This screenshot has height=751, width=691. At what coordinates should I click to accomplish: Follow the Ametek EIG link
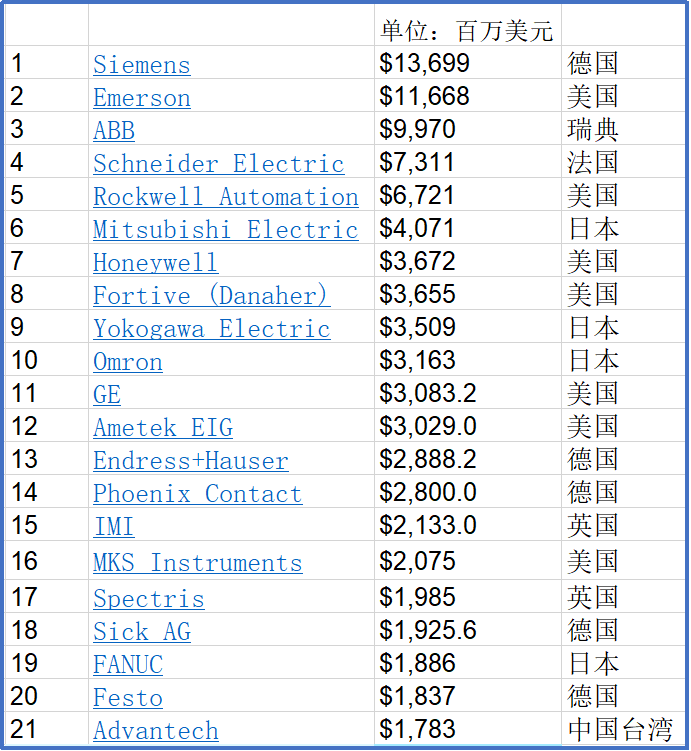coord(162,428)
